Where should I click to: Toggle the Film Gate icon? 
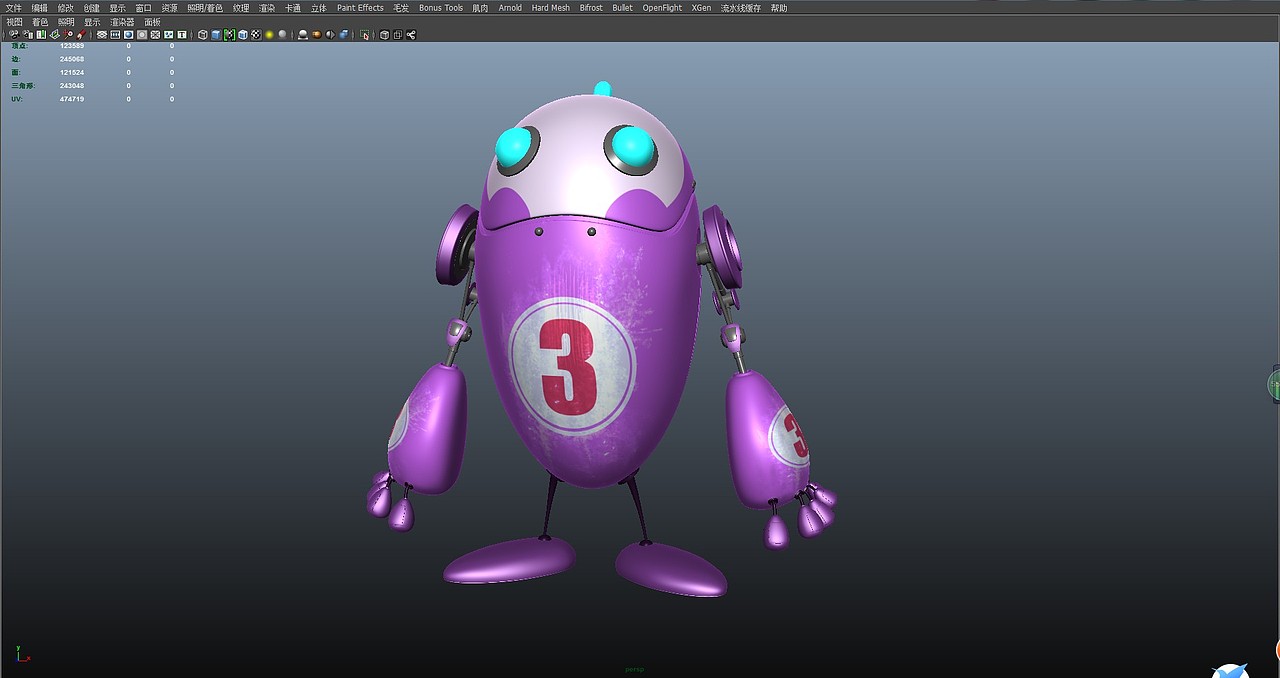(x=115, y=34)
